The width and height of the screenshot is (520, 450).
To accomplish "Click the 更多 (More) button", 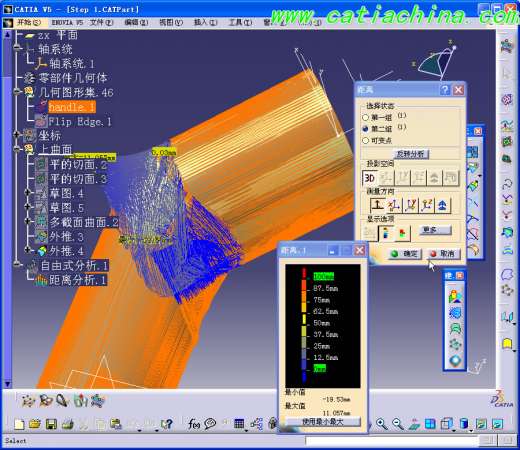I will (x=435, y=230).
